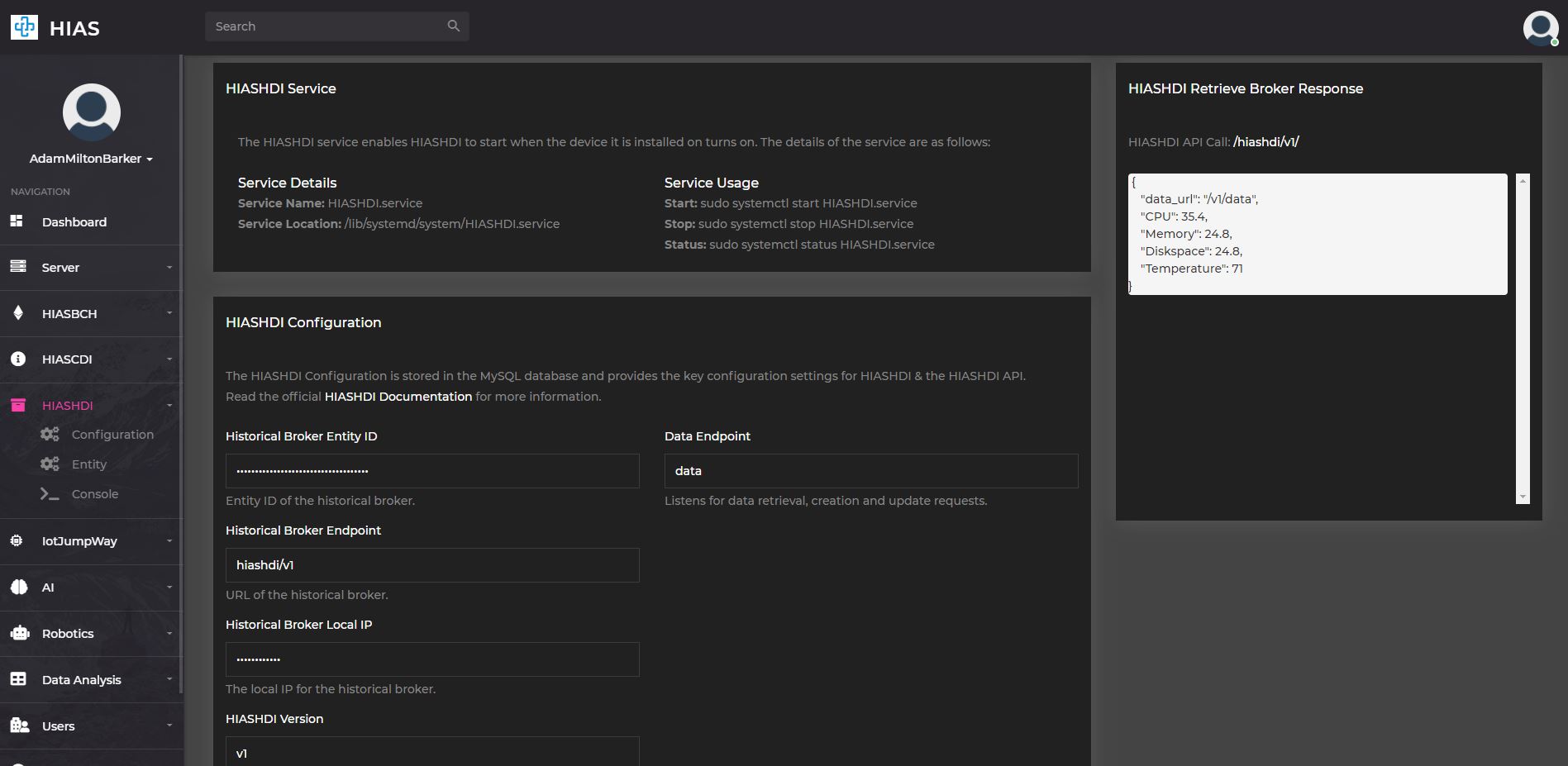Click the HIAS logo icon

click(24, 27)
